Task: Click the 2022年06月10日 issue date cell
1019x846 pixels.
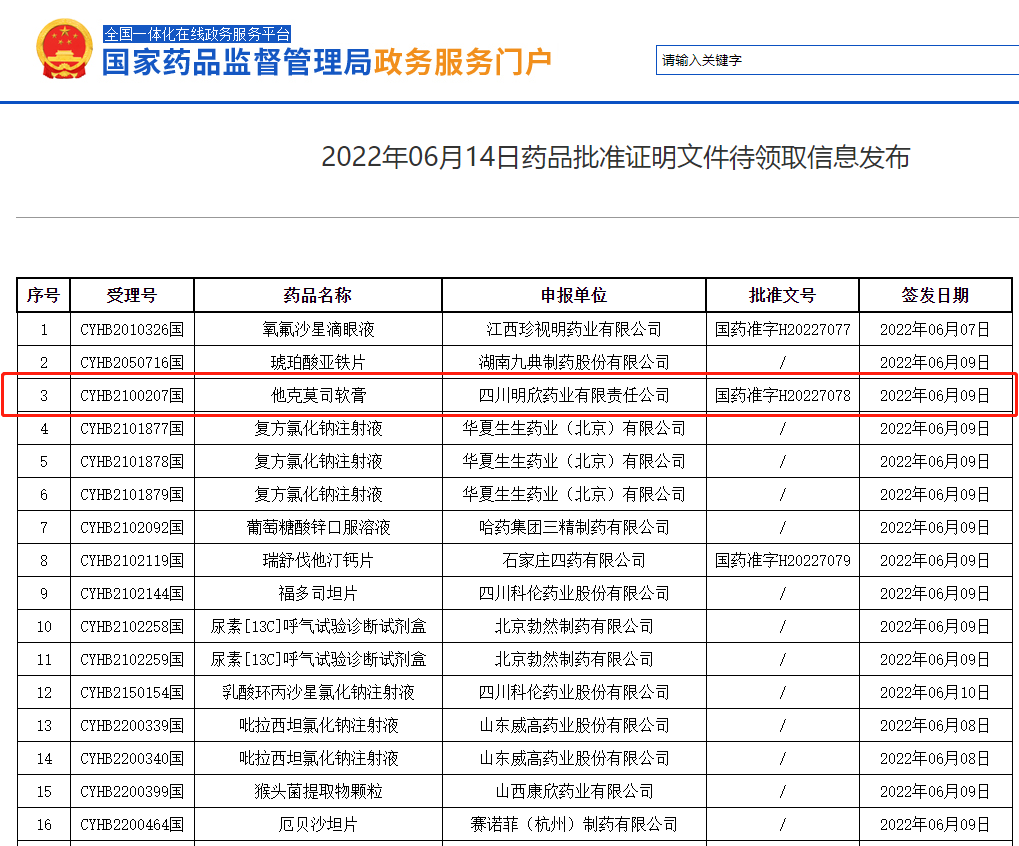Action: (934, 692)
